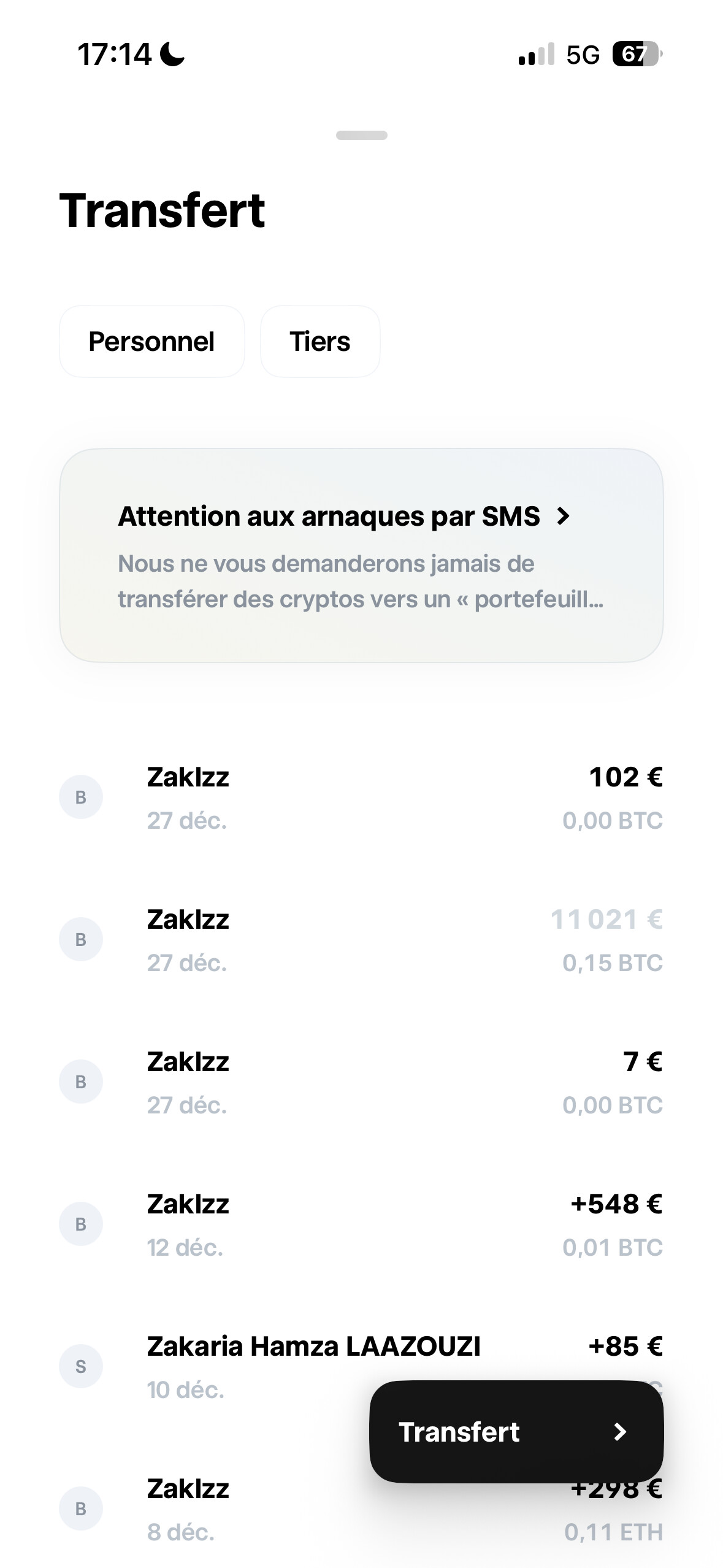Tap the chevron on the black Transfert button

click(620, 1432)
